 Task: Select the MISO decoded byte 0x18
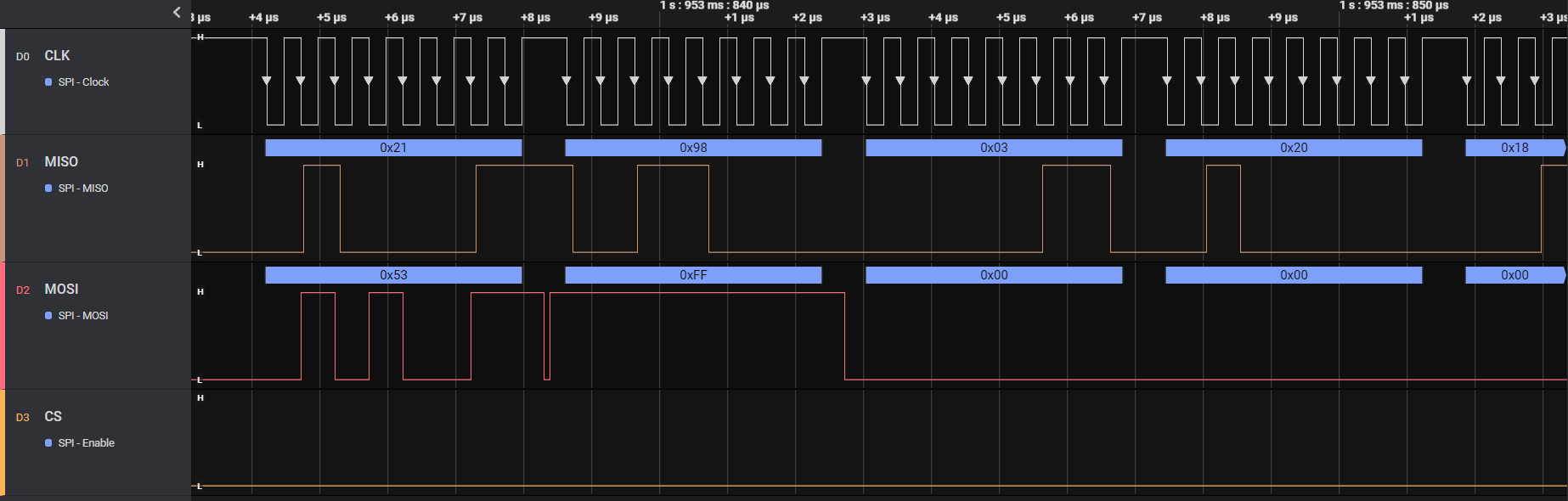tap(1515, 148)
